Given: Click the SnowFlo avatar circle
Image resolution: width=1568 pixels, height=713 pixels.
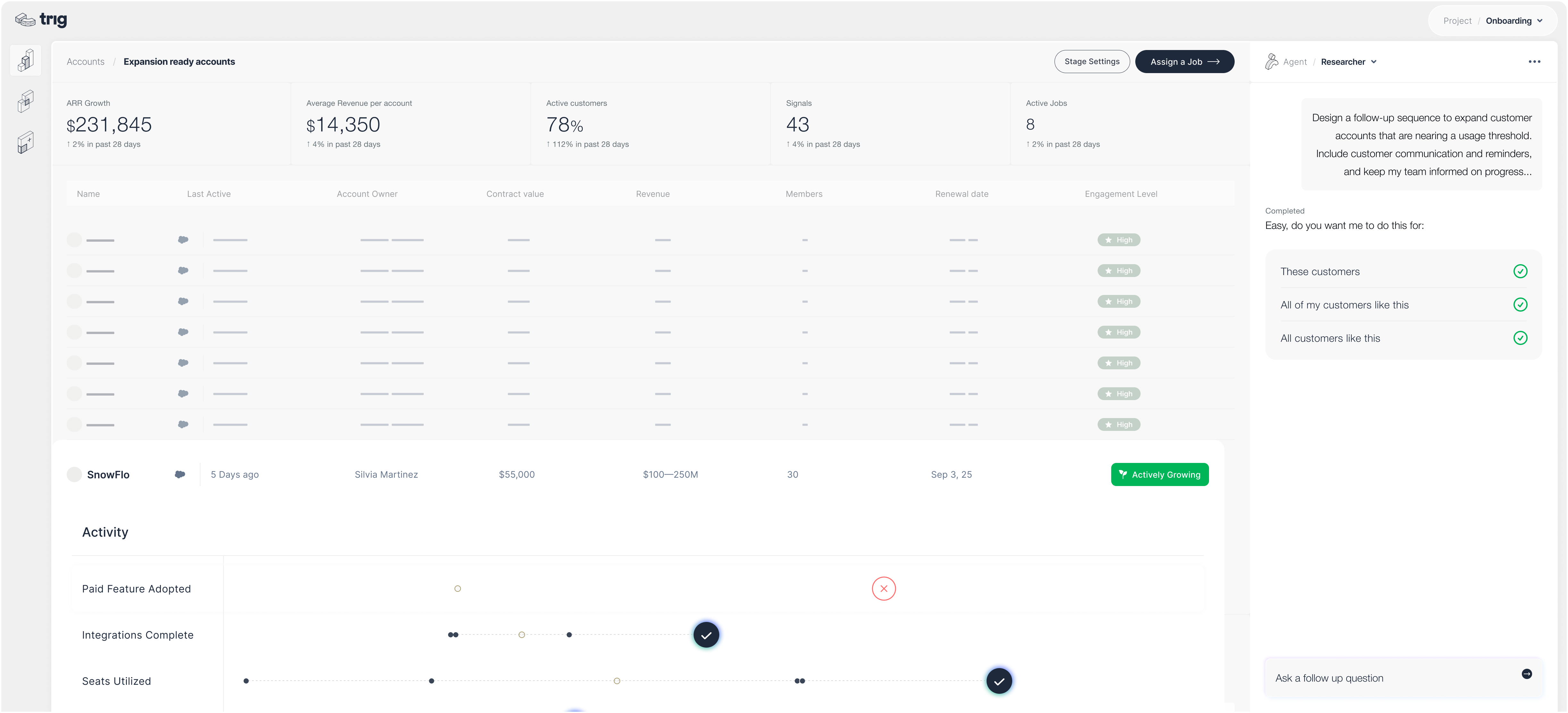Looking at the screenshot, I should tap(74, 474).
